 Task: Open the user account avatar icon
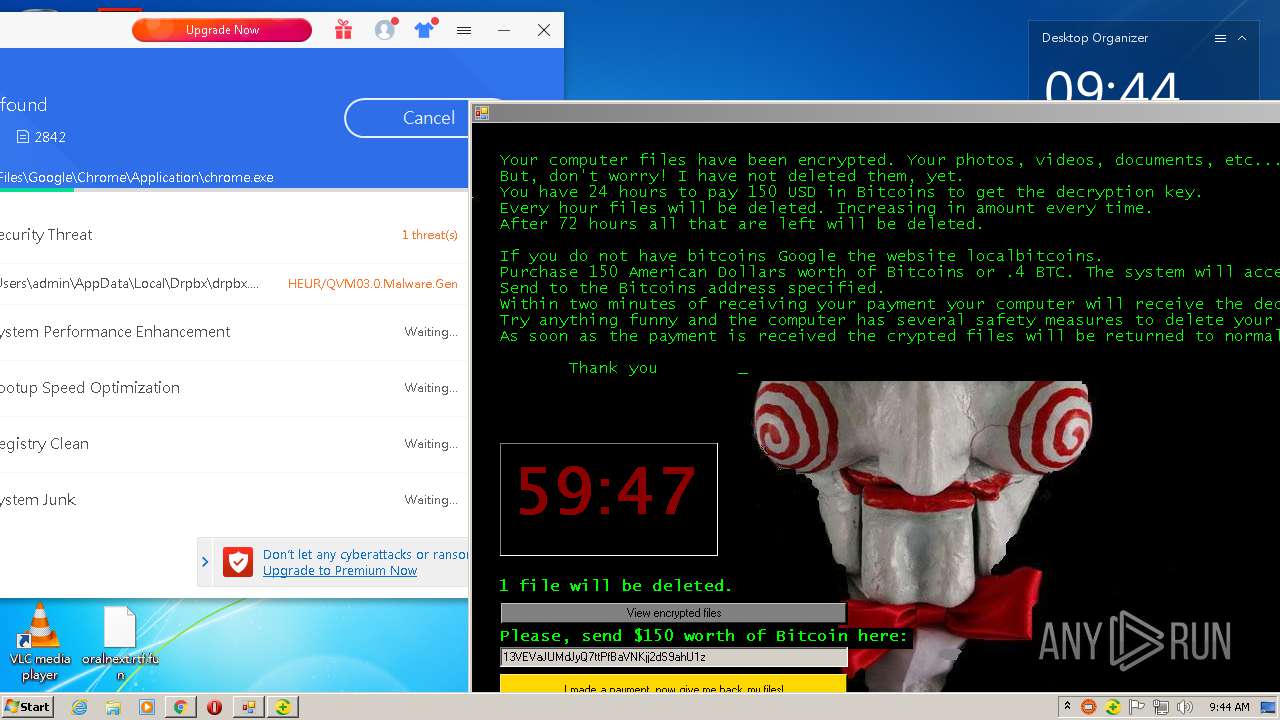[385, 30]
